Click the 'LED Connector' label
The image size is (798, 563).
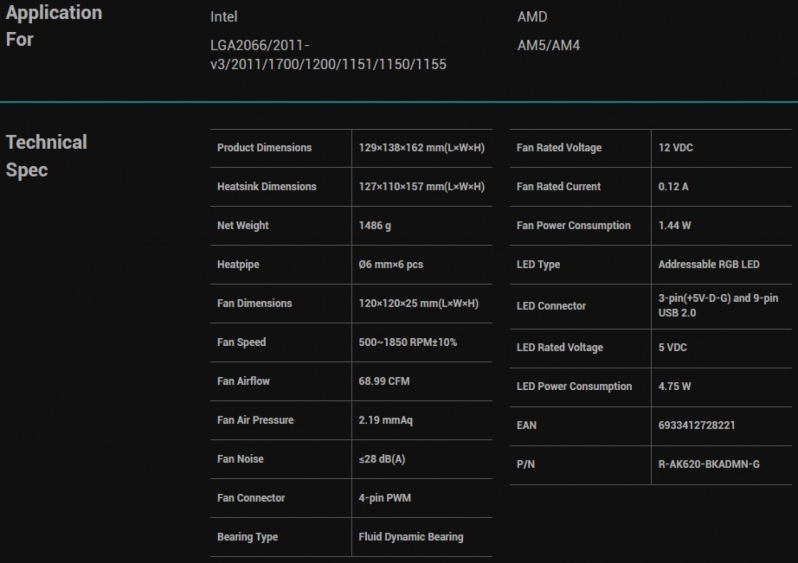click(x=551, y=306)
